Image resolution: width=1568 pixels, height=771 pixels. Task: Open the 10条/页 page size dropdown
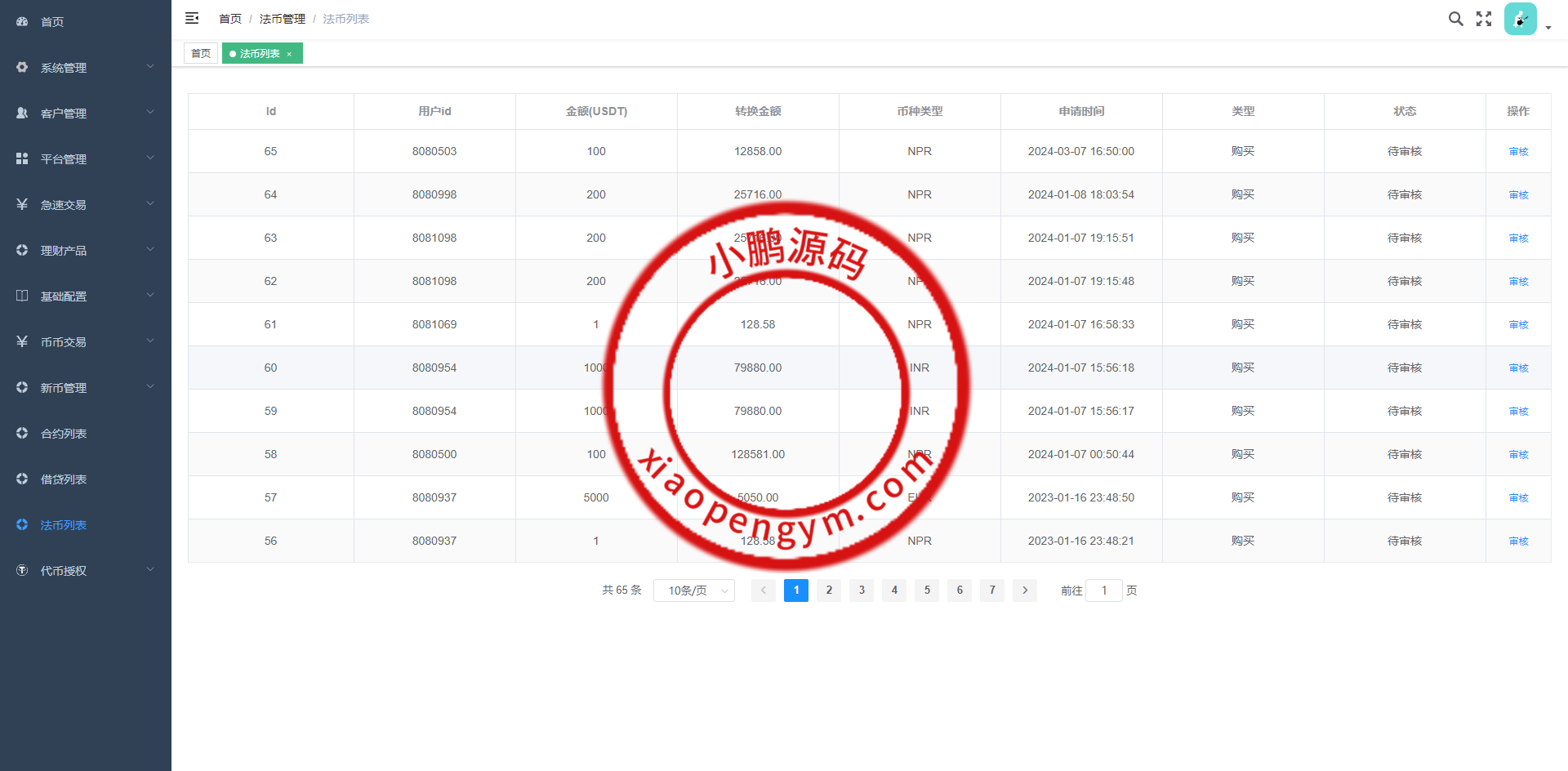[693, 590]
